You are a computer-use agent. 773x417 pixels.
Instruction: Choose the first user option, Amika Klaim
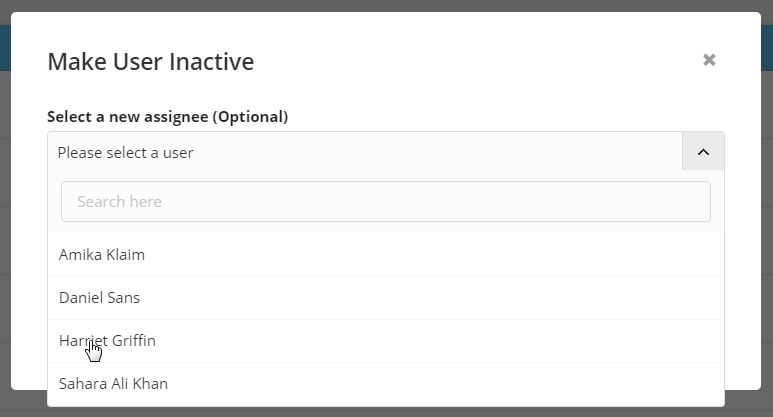(386, 254)
